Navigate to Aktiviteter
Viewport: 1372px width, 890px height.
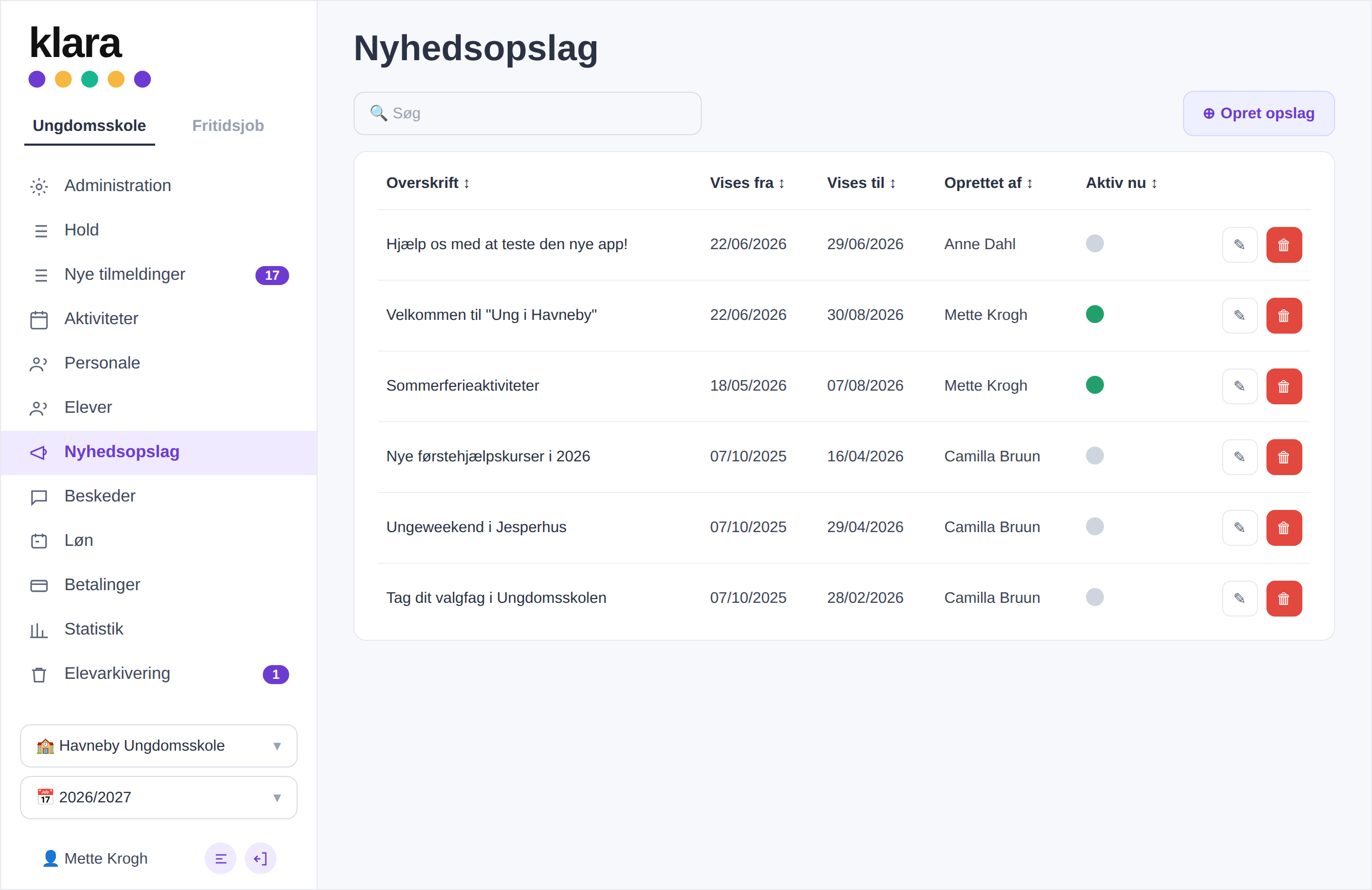click(x=158, y=319)
